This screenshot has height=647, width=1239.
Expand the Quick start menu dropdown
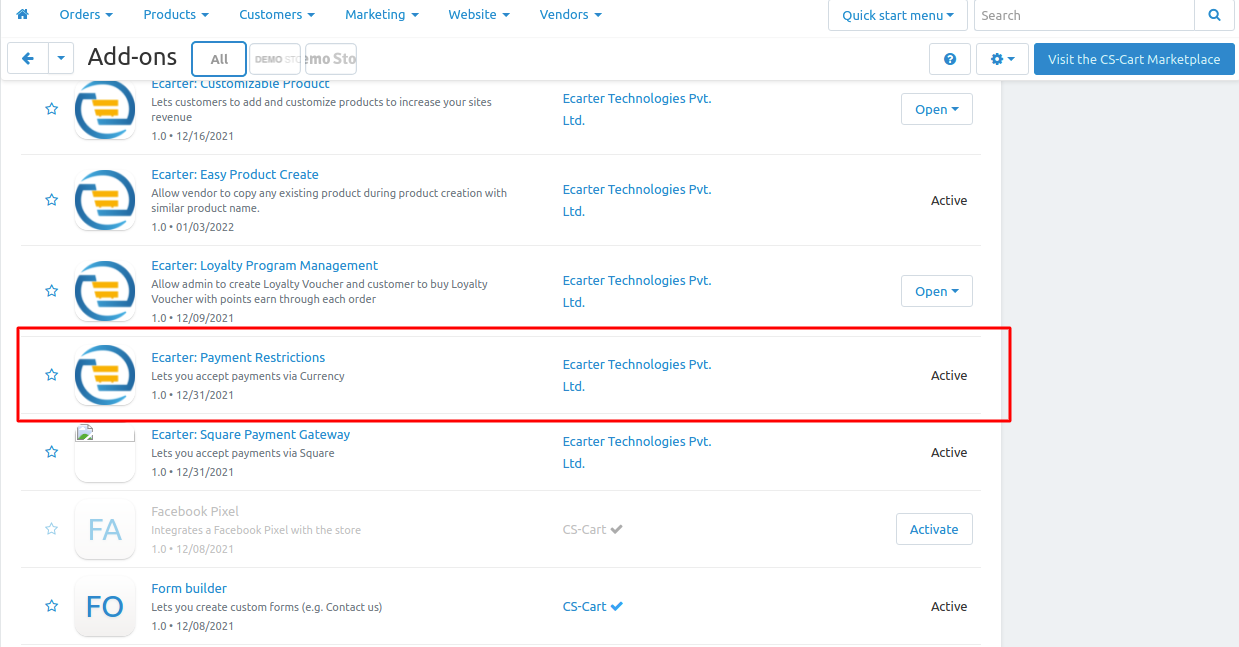click(x=898, y=15)
